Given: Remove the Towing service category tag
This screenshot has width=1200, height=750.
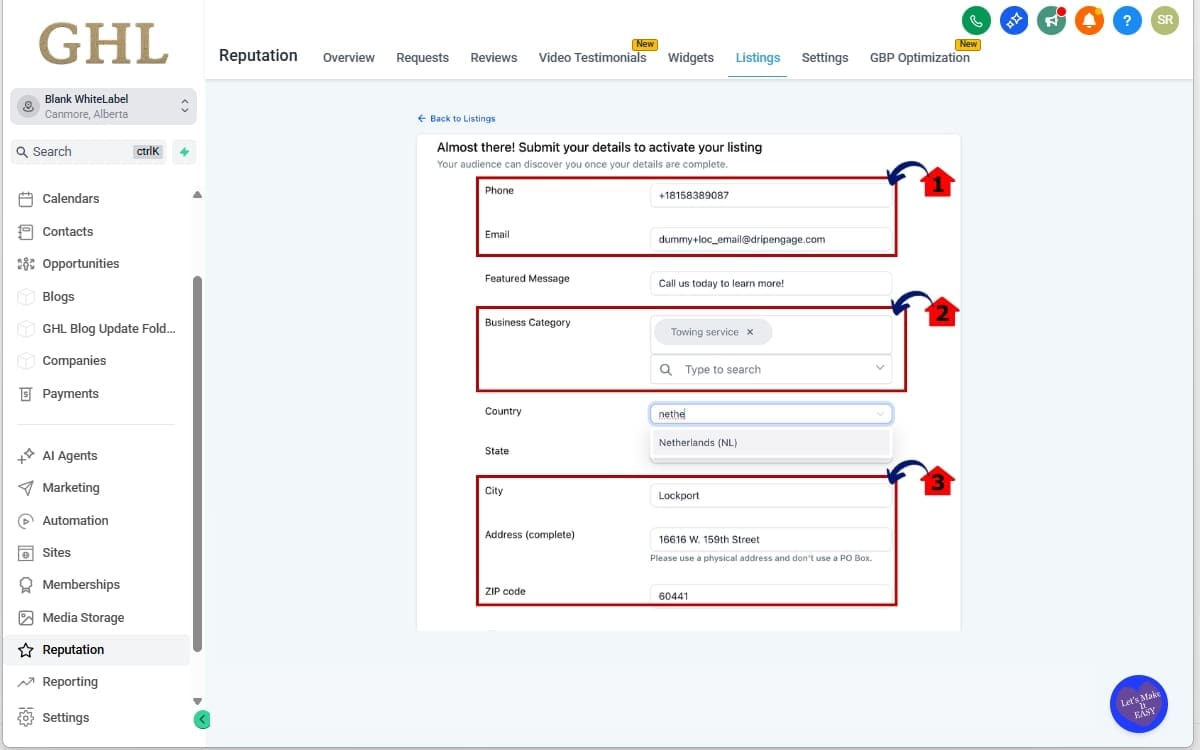Looking at the screenshot, I should (x=749, y=331).
